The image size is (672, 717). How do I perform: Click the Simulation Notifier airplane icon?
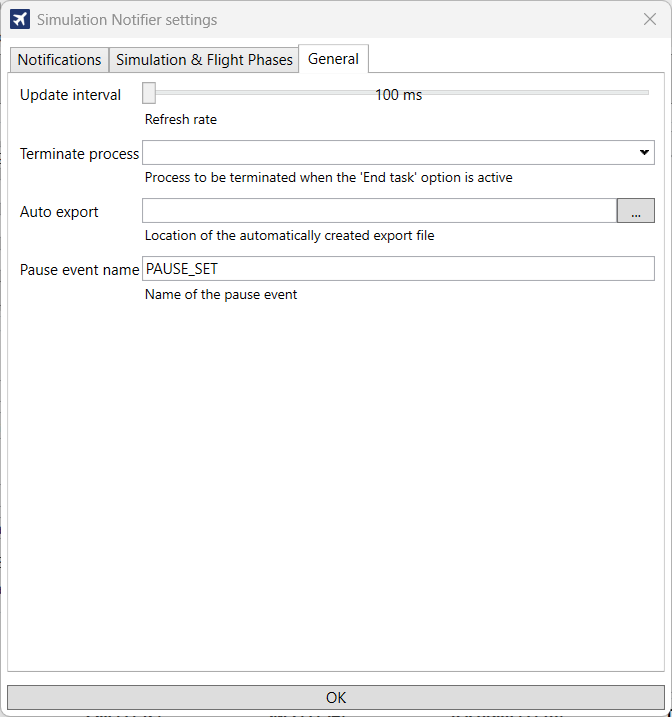[x=20, y=20]
